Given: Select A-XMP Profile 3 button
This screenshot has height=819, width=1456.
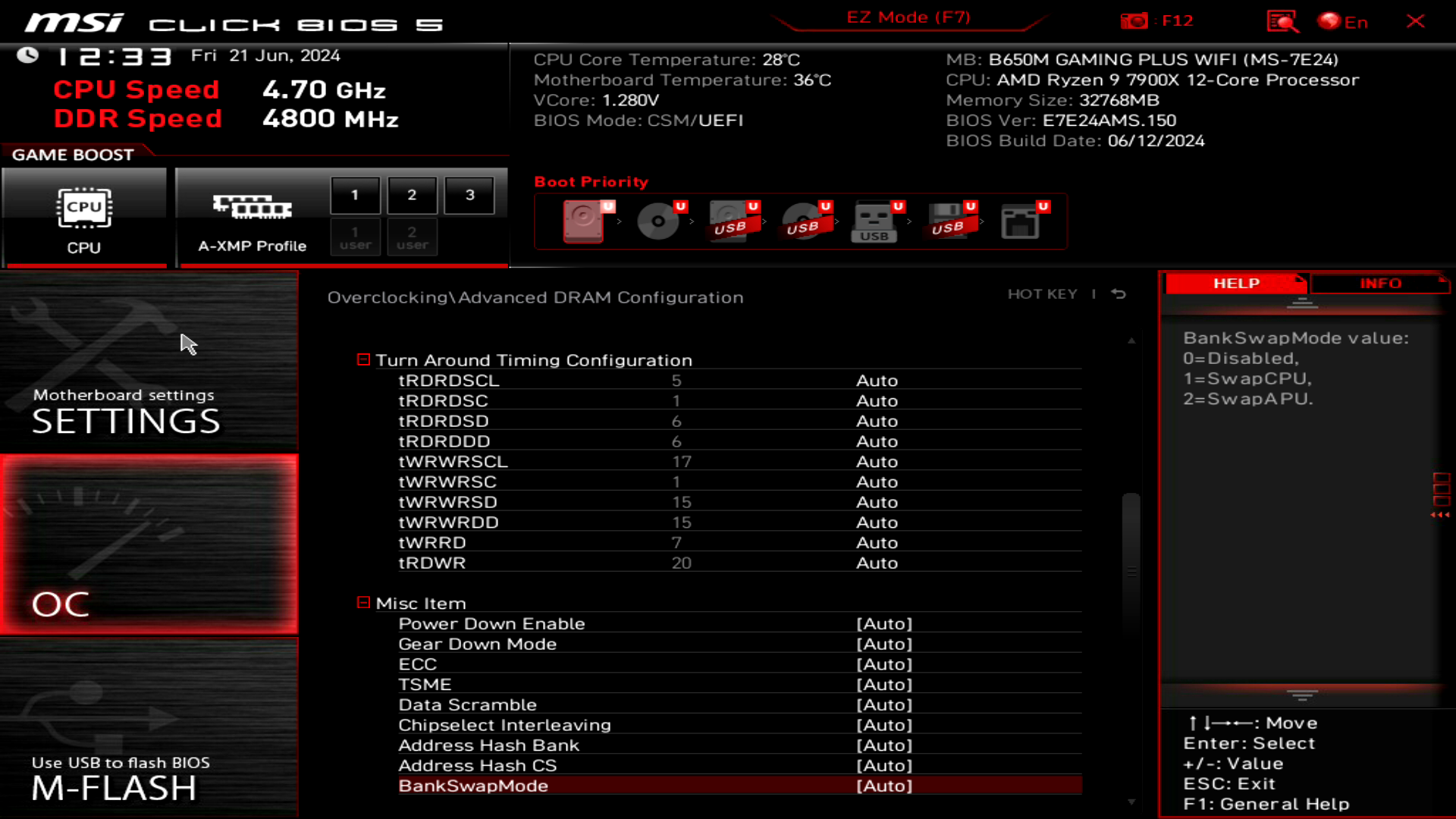Looking at the screenshot, I should point(469,194).
